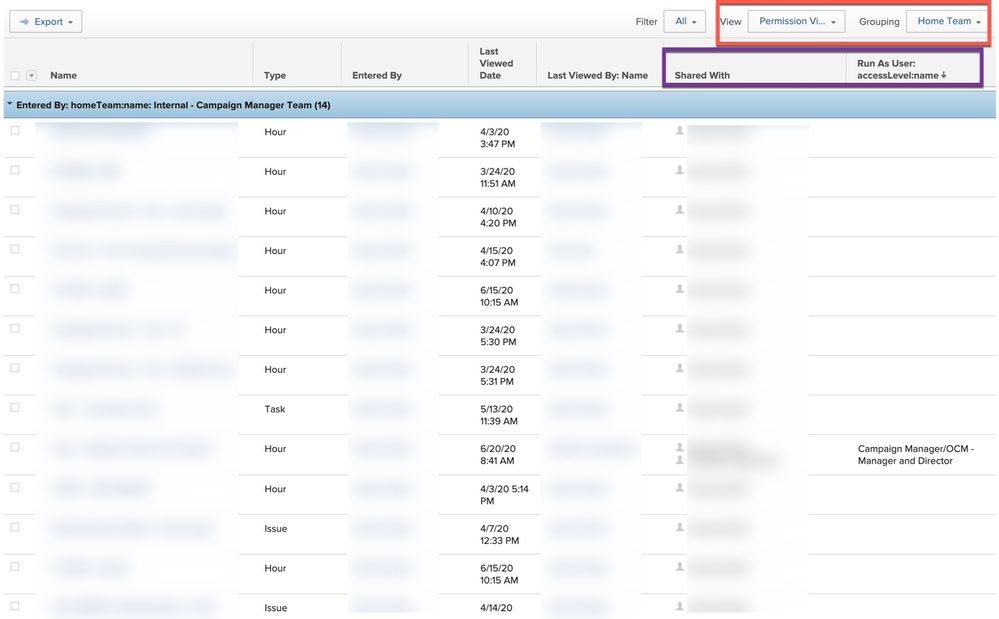This screenshot has height=619, width=999.
Task: Check the row viewed 3/24/20 11:51 AM
Action: click(14, 170)
